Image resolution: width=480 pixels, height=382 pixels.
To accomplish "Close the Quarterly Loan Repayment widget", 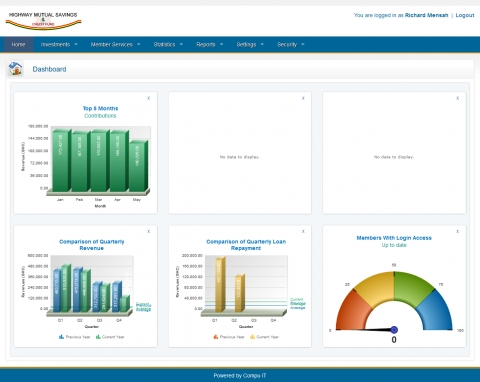I will [303, 231].
